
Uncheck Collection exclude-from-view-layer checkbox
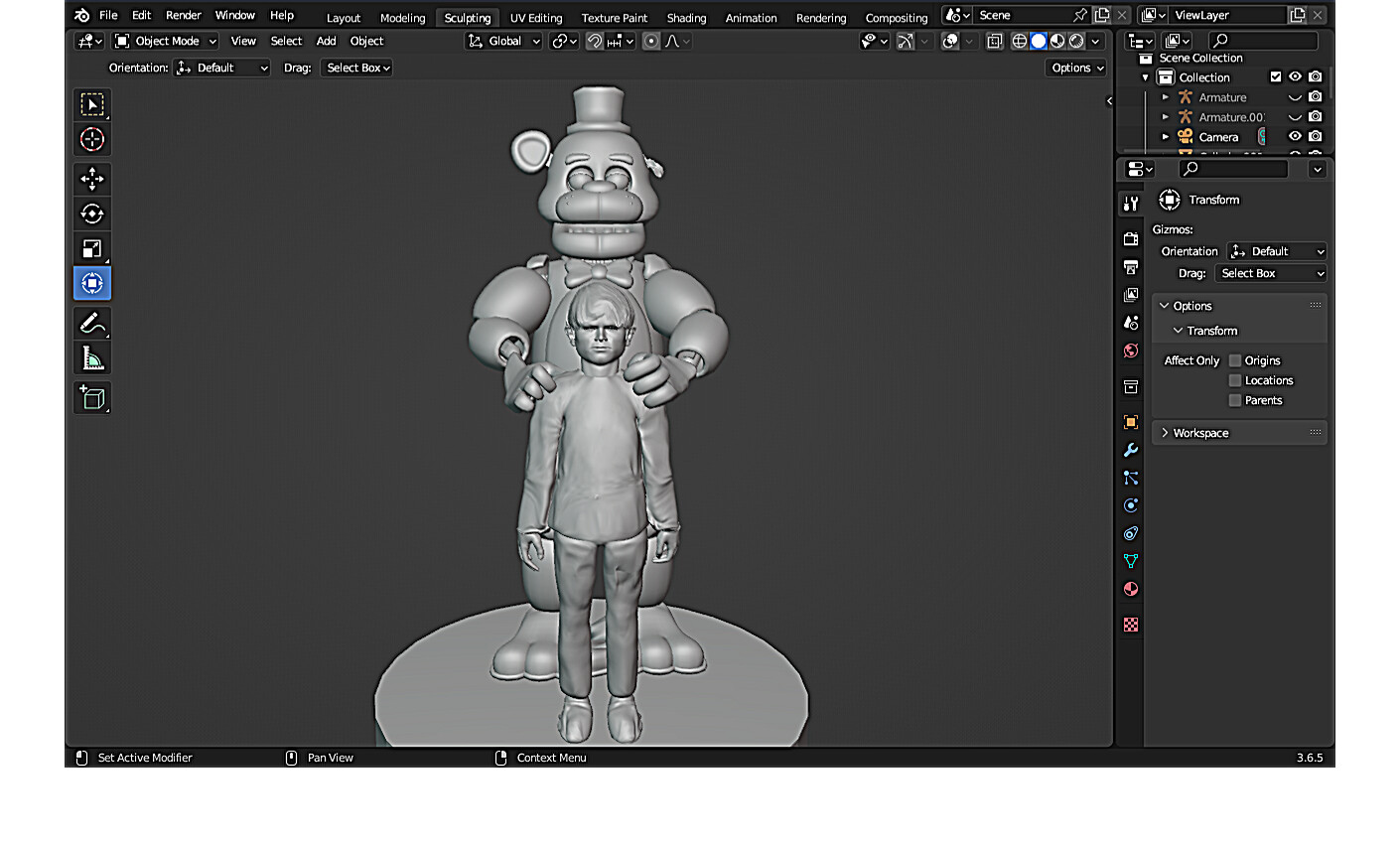(1276, 76)
